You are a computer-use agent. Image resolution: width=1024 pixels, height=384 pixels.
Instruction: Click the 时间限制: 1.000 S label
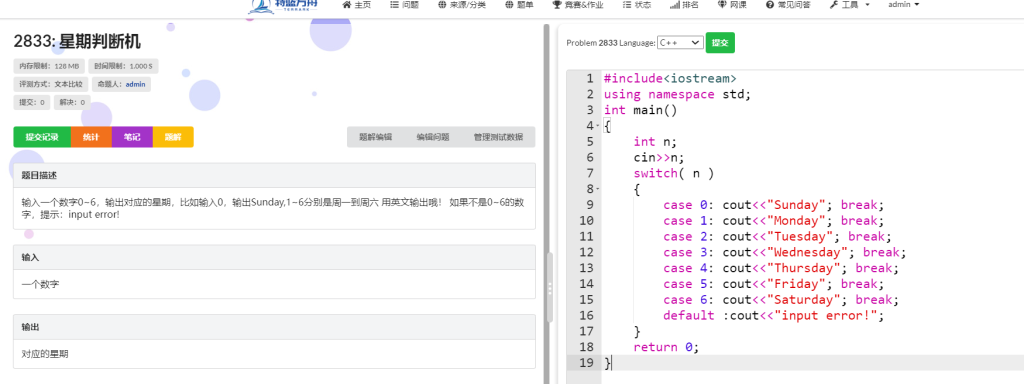(123, 66)
